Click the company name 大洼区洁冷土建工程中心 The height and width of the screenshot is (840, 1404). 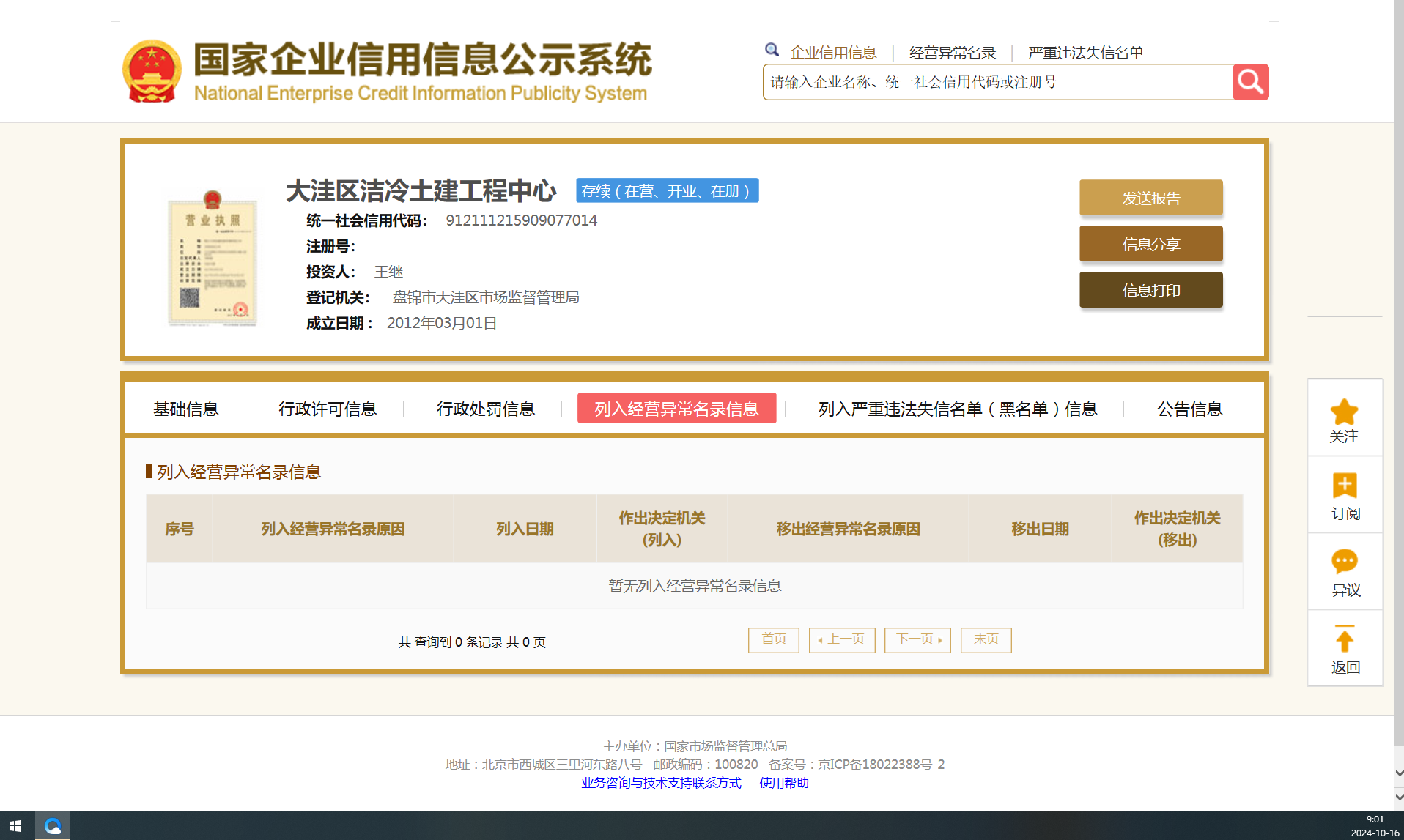click(421, 191)
